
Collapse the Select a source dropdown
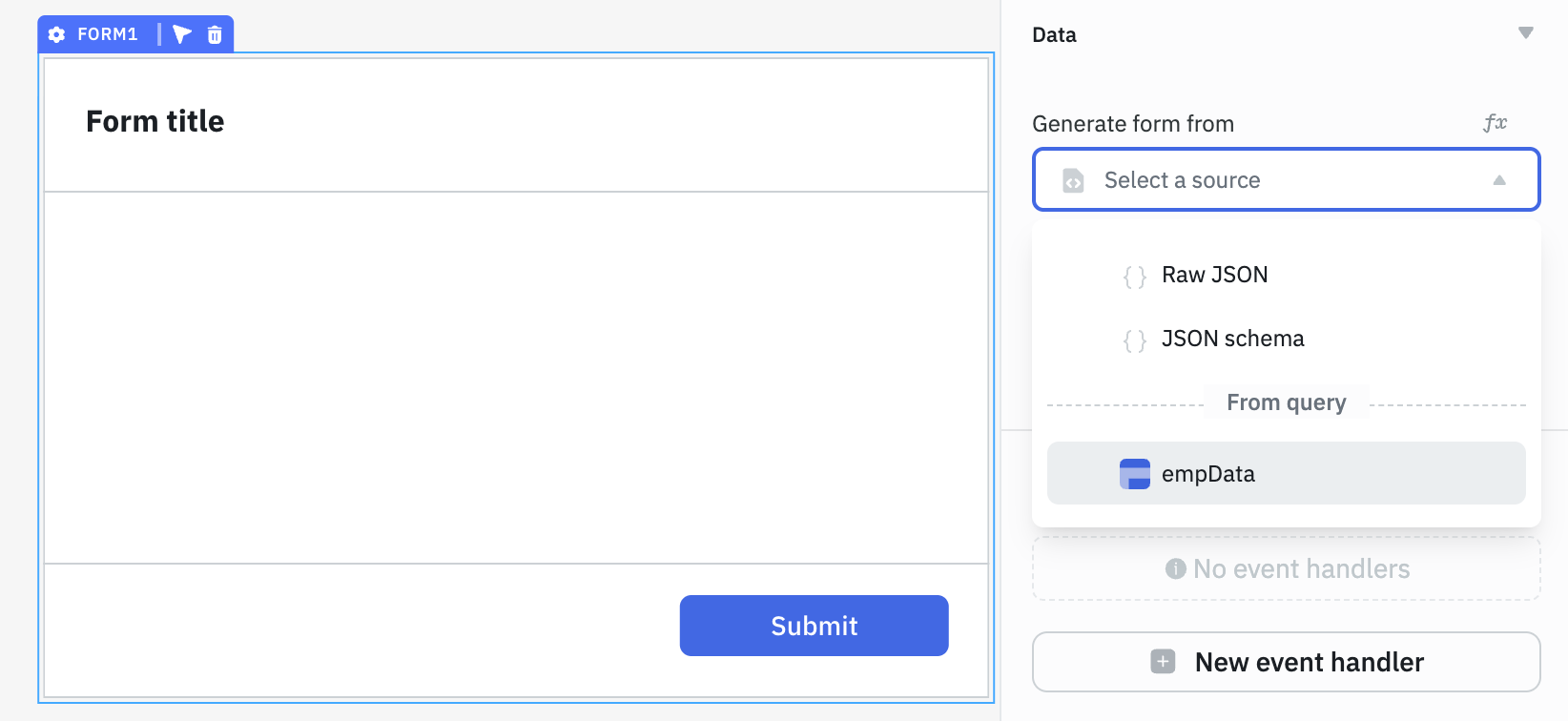click(x=1500, y=179)
